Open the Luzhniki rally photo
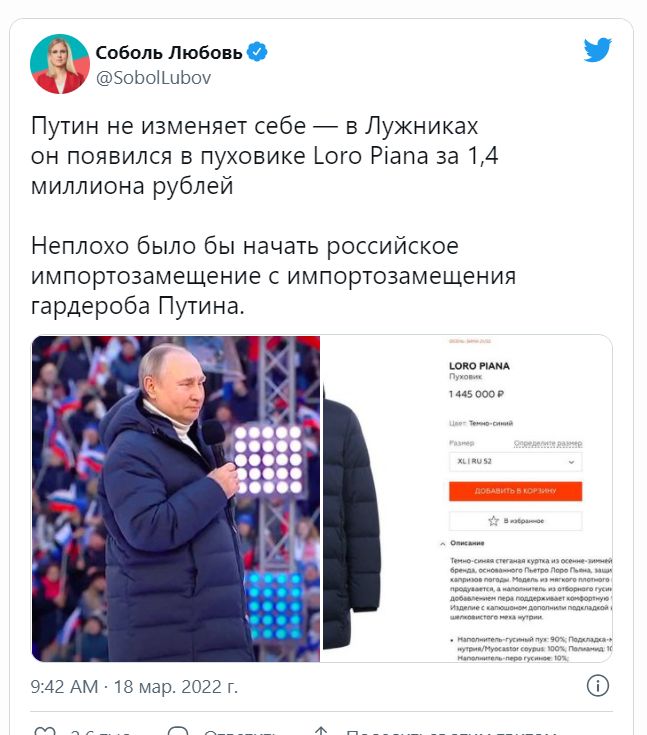647x735 pixels. (176, 499)
